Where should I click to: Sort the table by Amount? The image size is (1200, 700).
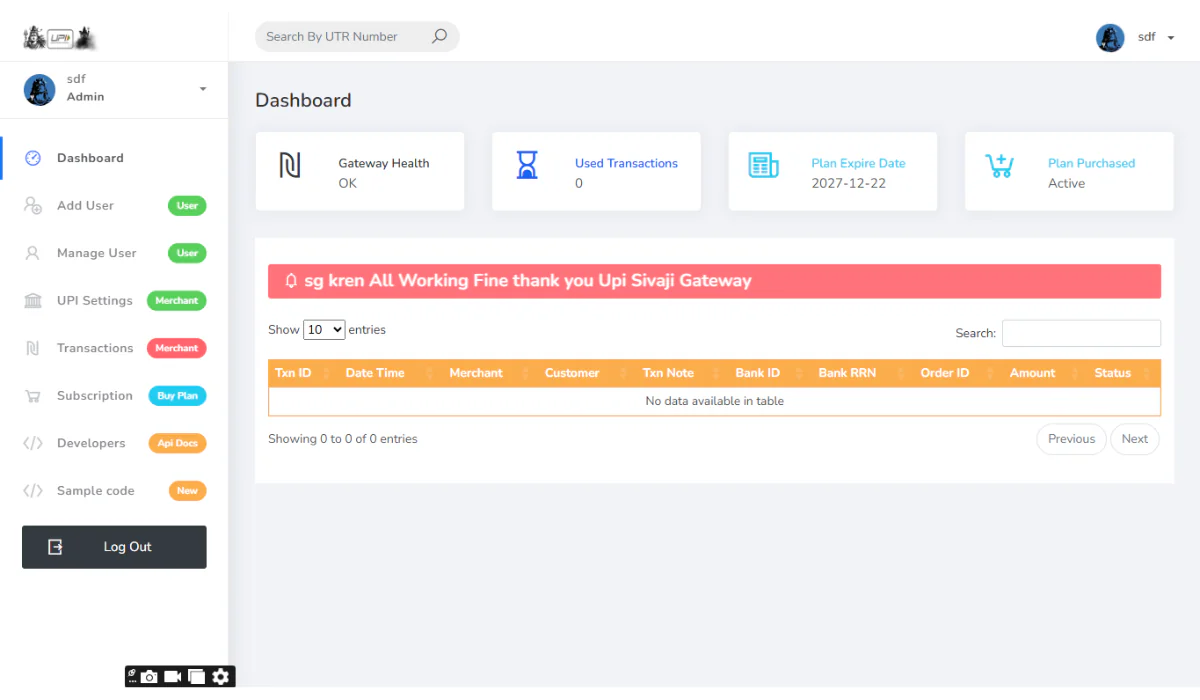(x=1044, y=373)
